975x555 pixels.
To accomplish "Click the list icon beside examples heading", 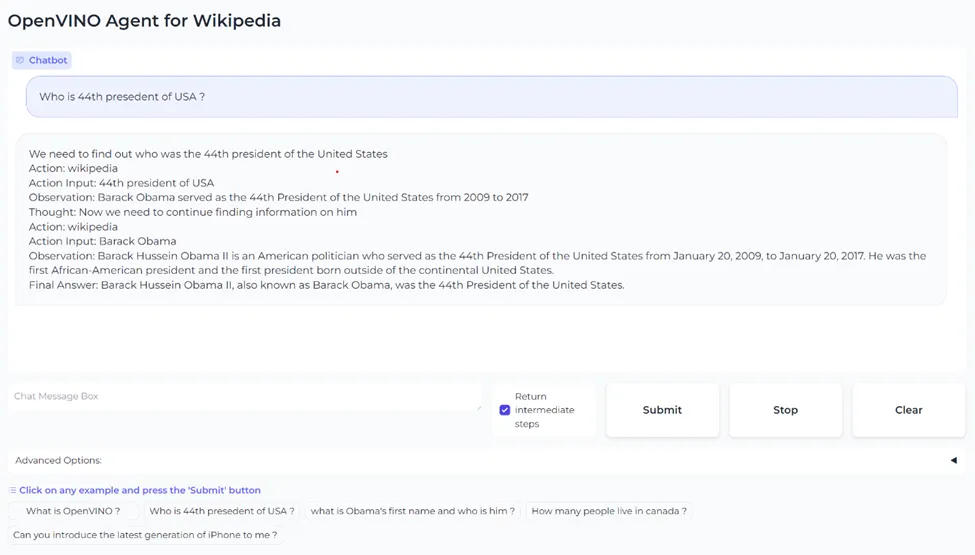I will point(12,490).
